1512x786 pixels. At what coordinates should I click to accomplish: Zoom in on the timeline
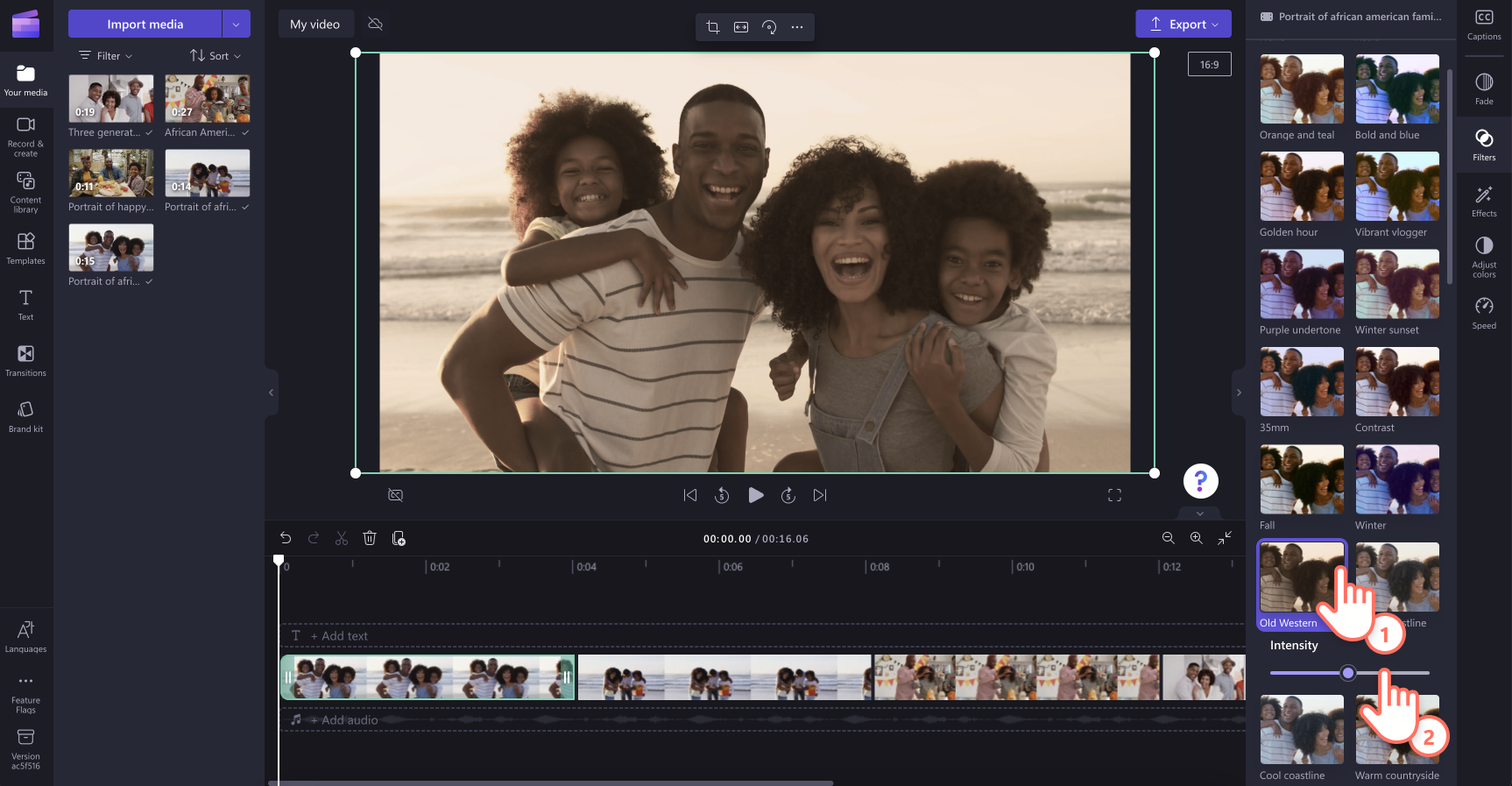1196,538
